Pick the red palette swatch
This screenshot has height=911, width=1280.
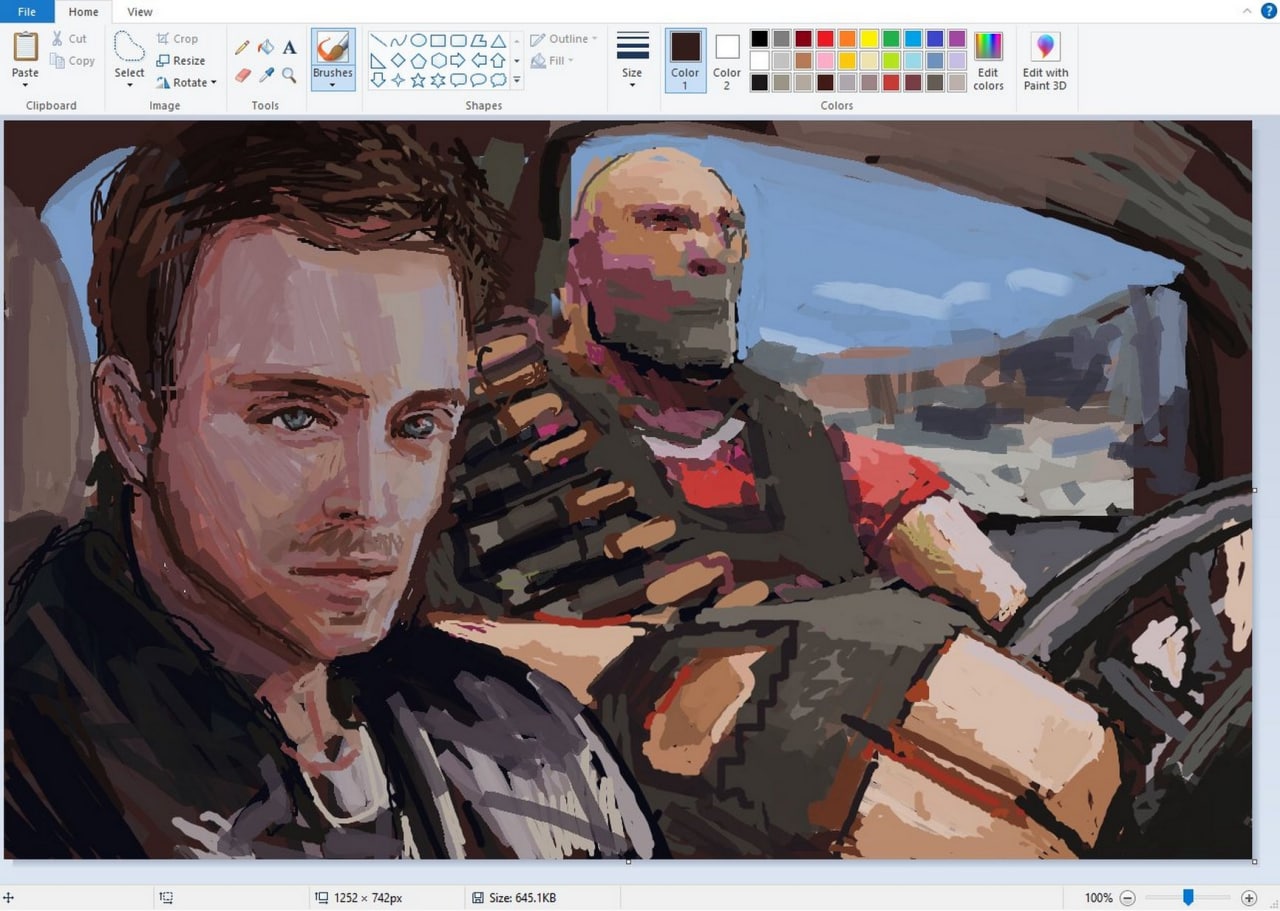(x=825, y=39)
